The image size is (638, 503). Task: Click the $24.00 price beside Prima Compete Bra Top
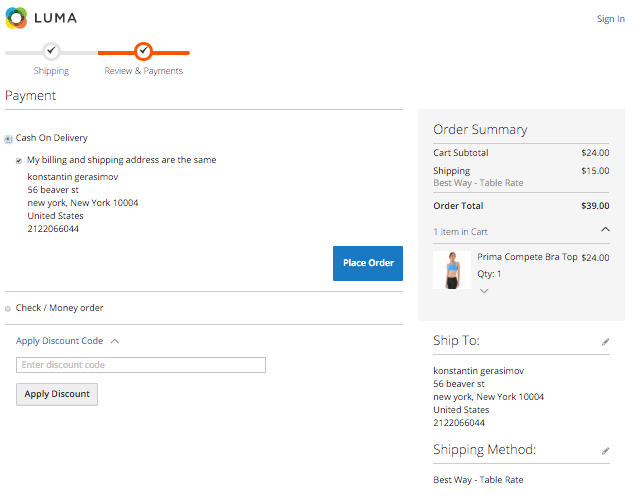[x=595, y=258]
